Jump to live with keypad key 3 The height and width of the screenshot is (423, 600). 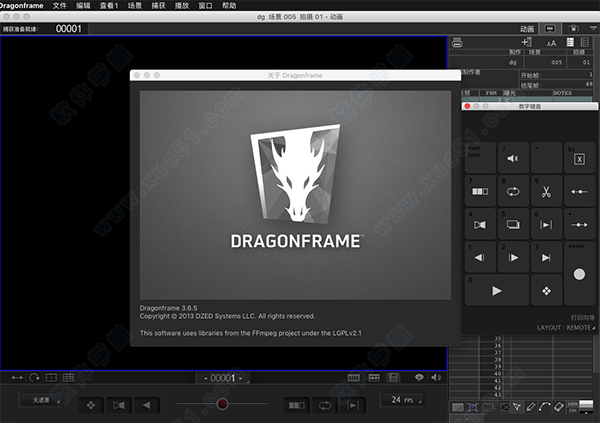(x=546, y=257)
